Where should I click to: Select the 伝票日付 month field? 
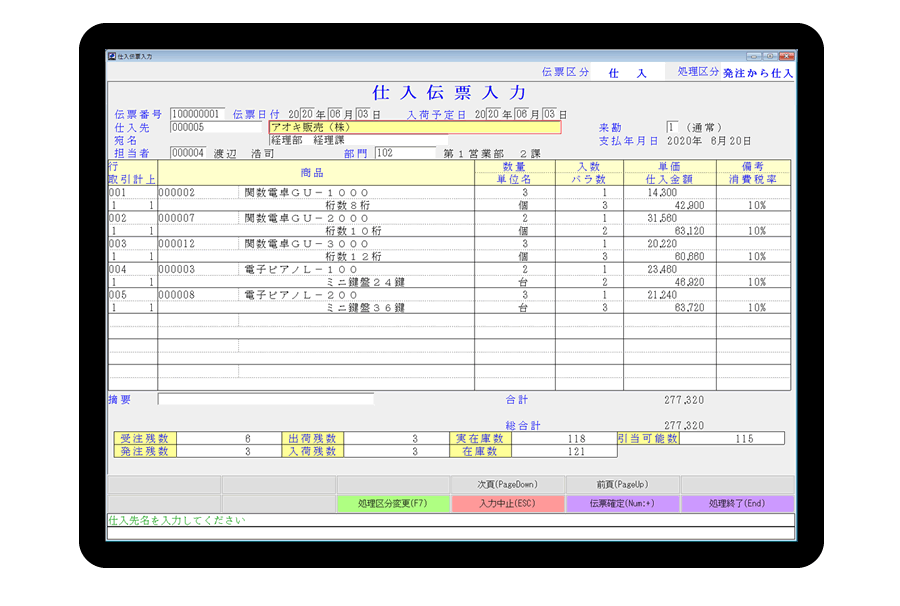coord(336,114)
